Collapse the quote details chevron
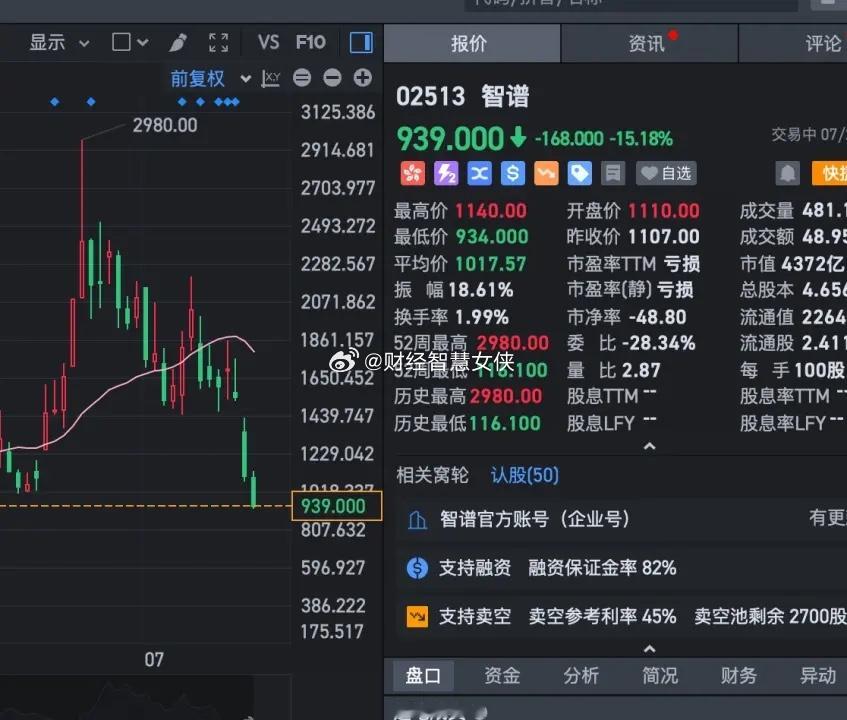 coord(650,446)
